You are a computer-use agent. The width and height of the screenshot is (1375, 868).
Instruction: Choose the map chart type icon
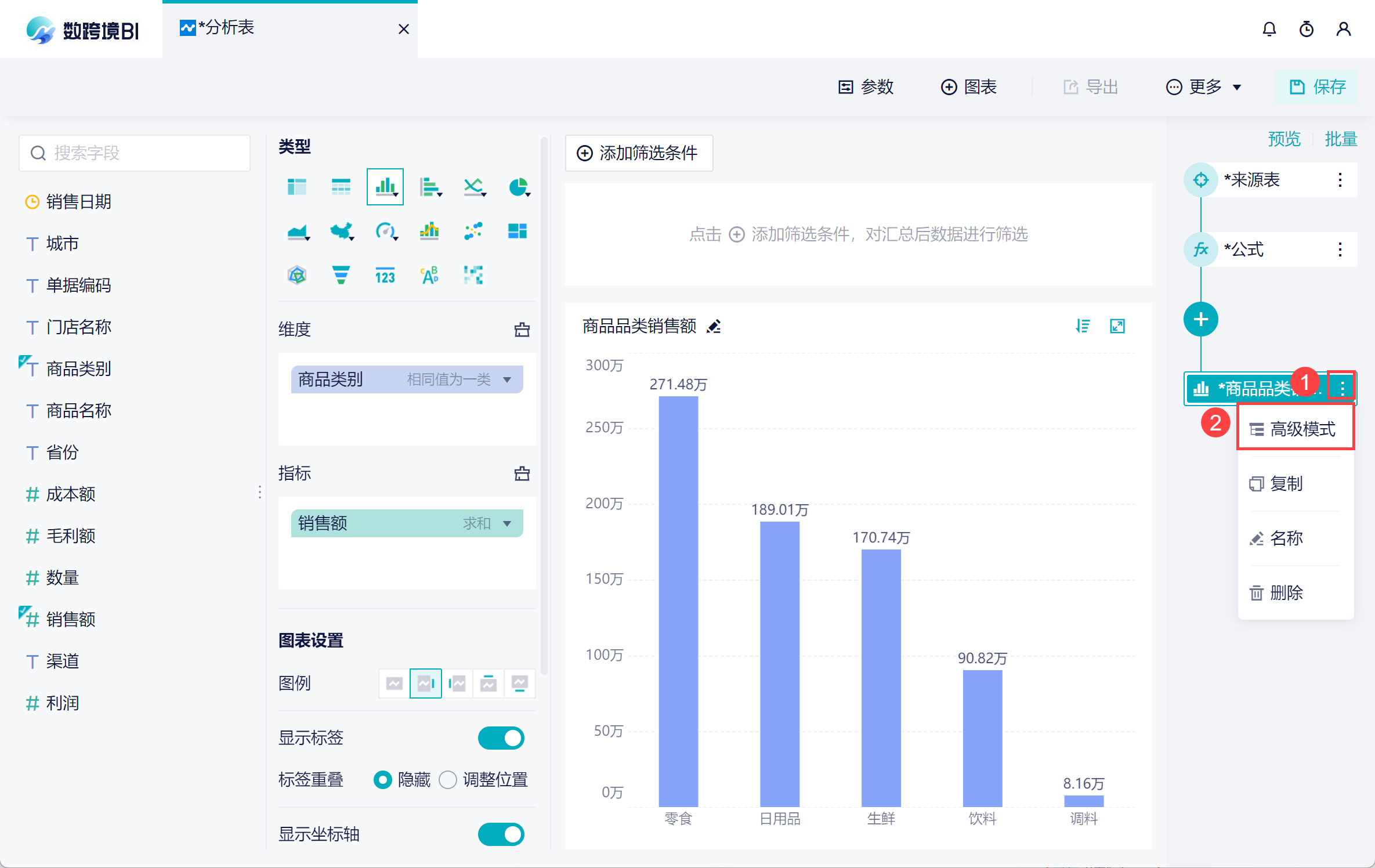[341, 232]
